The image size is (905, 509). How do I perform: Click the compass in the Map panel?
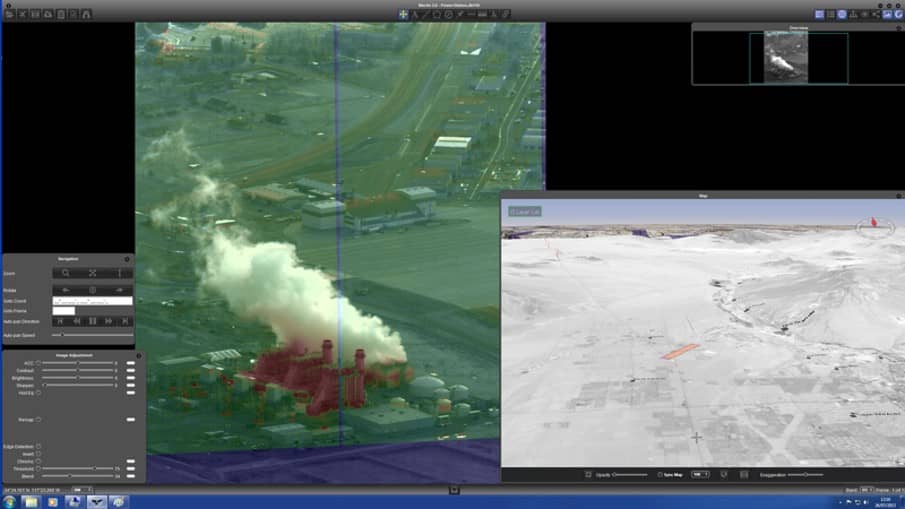[x=877, y=225]
